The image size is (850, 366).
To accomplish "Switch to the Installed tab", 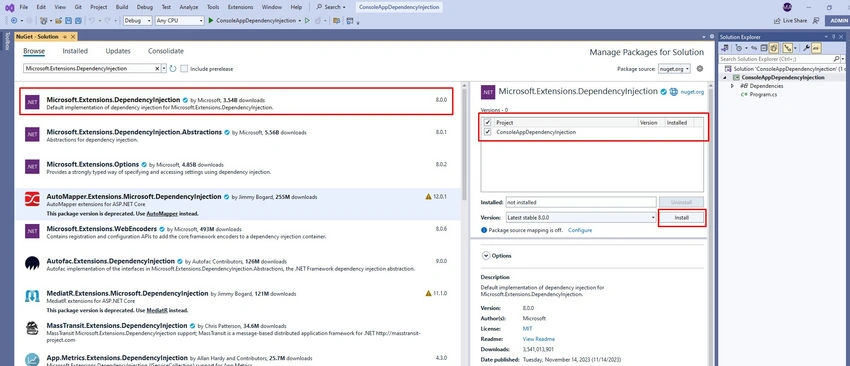I will (75, 51).
